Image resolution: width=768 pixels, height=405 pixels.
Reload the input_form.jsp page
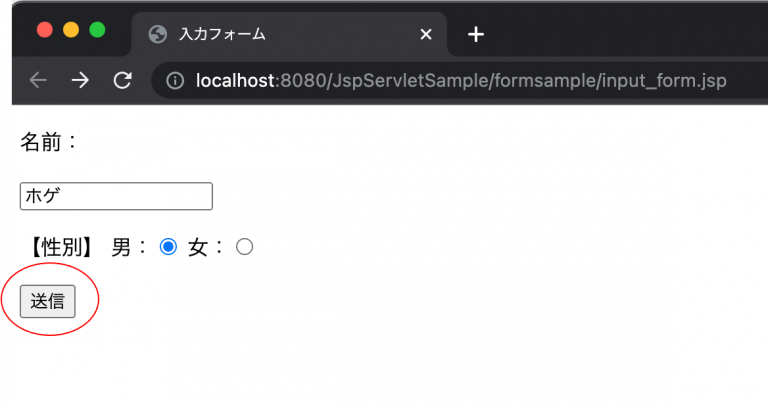click(122, 81)
